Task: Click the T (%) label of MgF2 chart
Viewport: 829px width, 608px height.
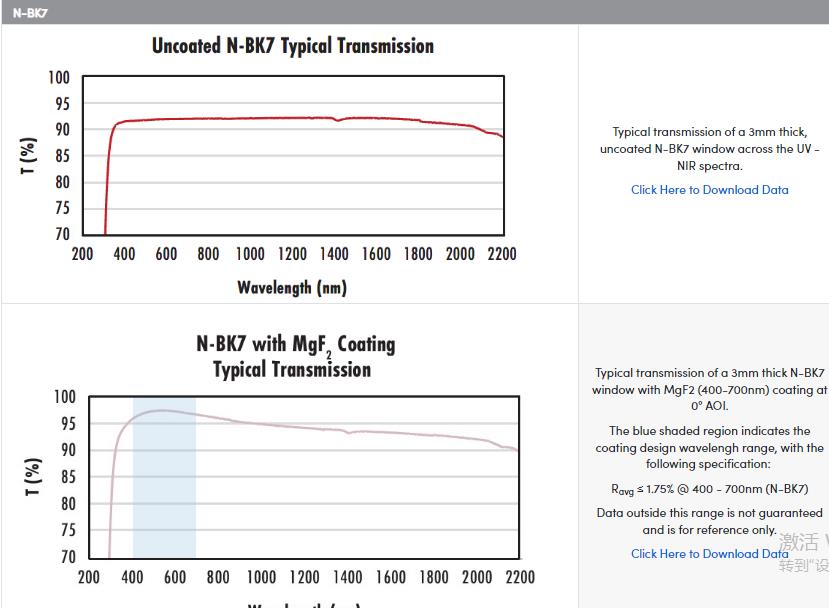Action: [33, 477]
